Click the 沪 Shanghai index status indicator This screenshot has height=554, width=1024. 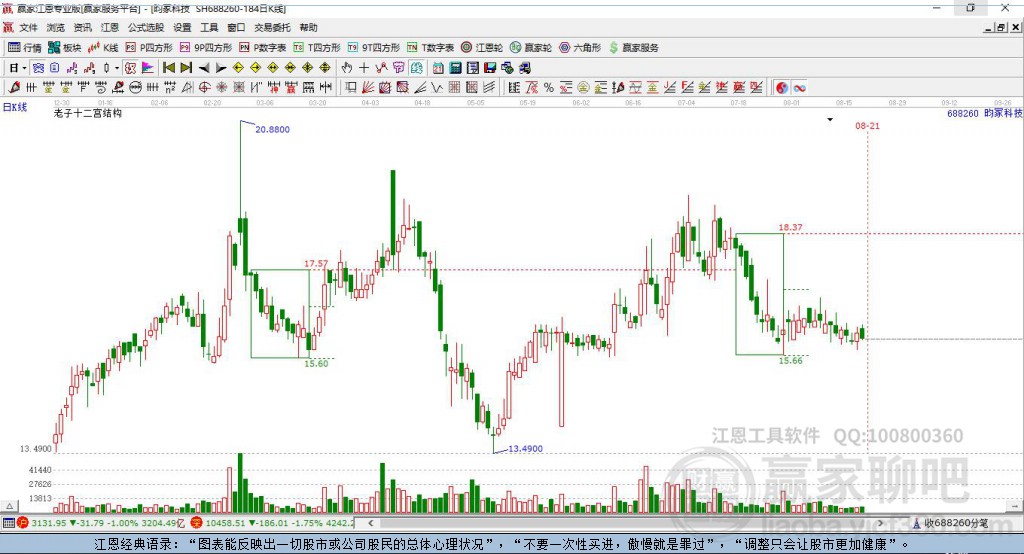[x=23, y=523]
